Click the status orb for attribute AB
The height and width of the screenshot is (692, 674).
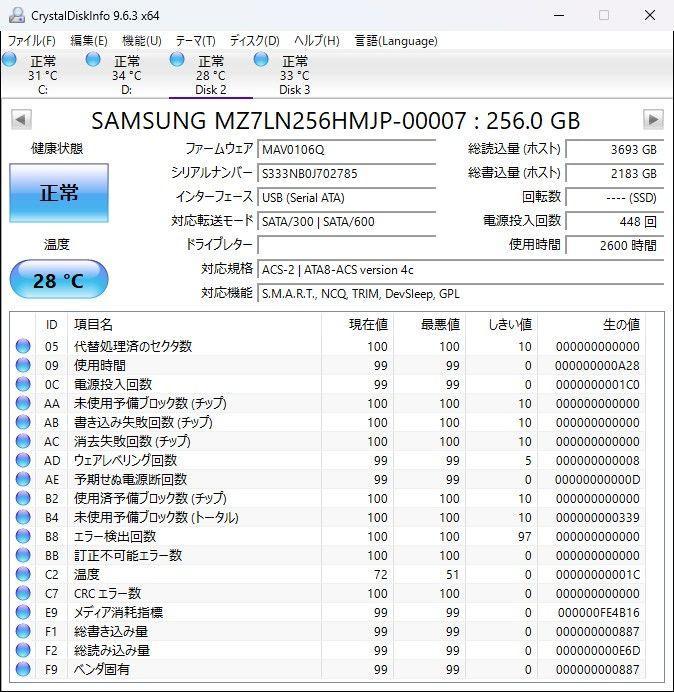(23, 422)
